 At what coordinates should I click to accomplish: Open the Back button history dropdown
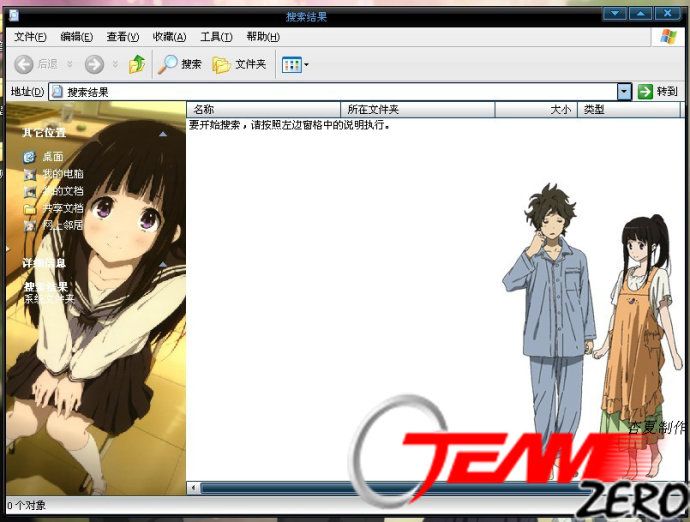click(70, 64)
